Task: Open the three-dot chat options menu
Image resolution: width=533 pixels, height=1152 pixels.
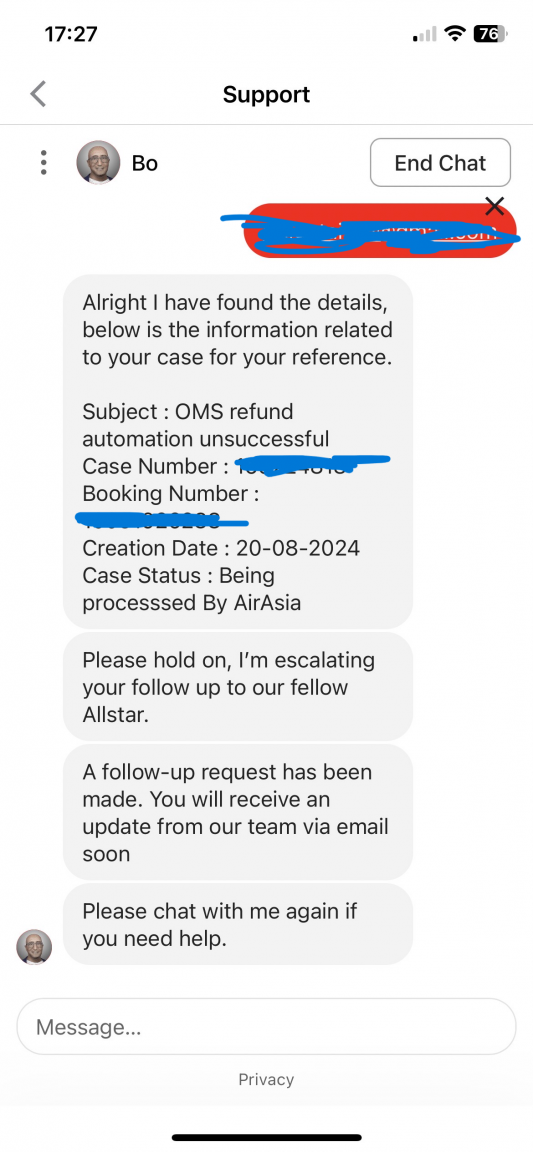Action: pyautogui.click(x=44, y=162)
